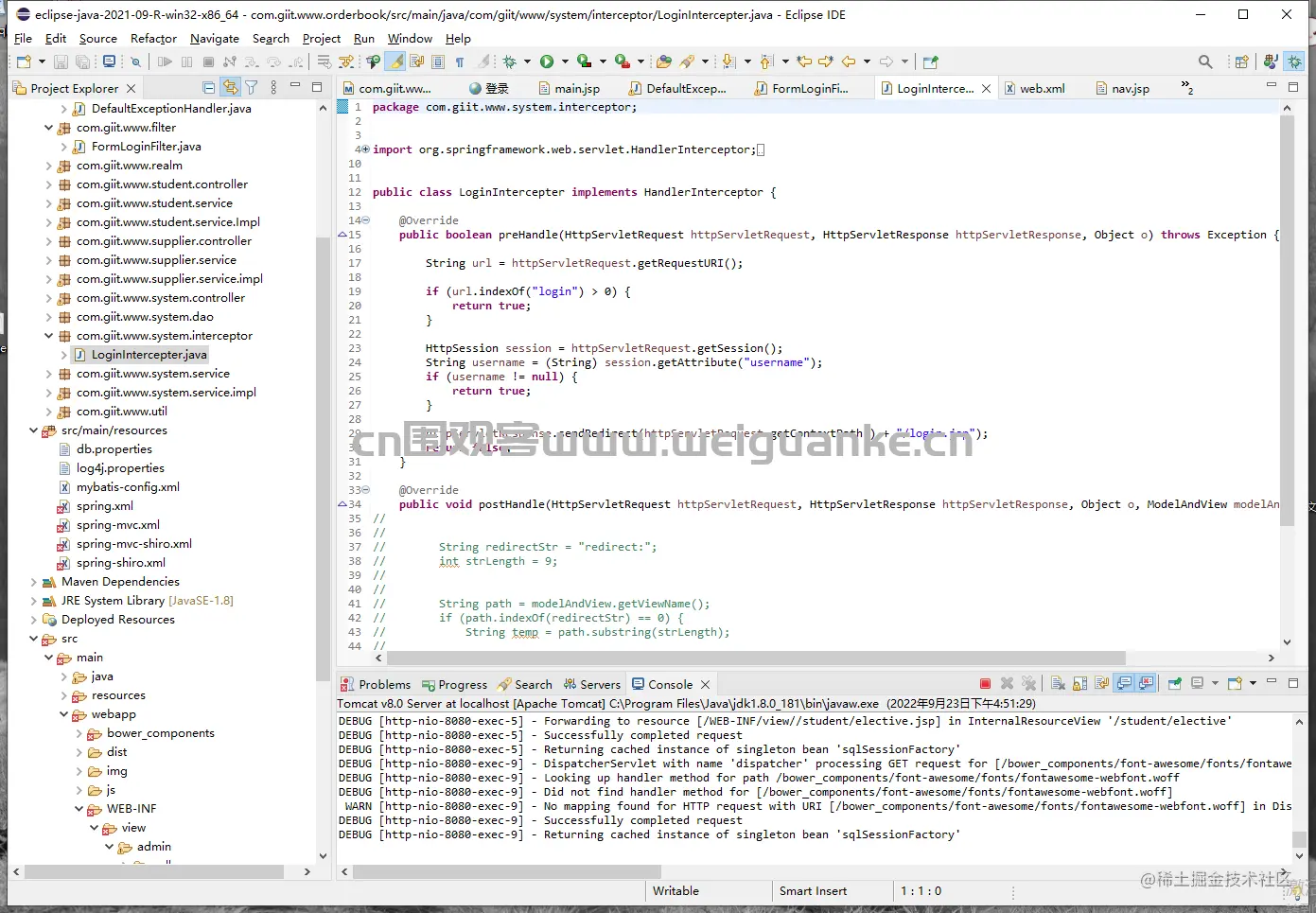Image resolution: width=1316 pixels, height=913 pixels.
Task: Close the Console view tab
Action: 705,684
